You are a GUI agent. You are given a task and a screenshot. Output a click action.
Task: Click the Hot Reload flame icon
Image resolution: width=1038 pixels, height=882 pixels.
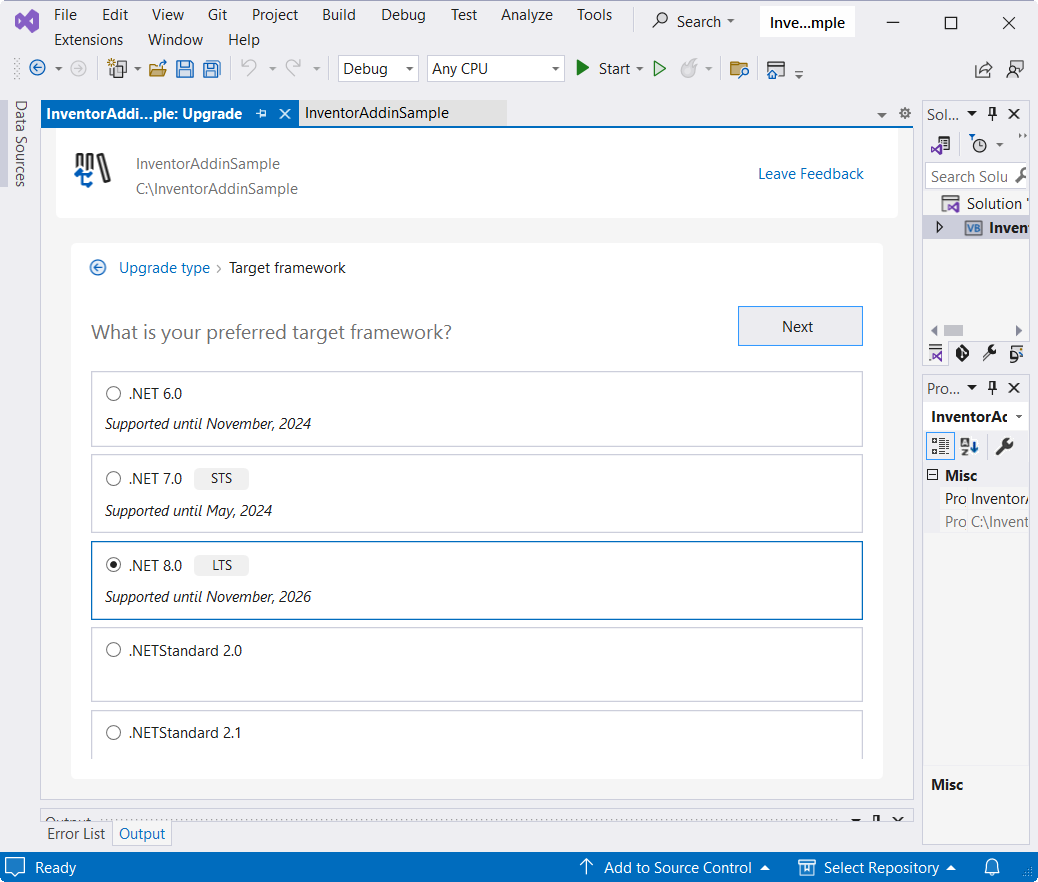pos(689,68)
